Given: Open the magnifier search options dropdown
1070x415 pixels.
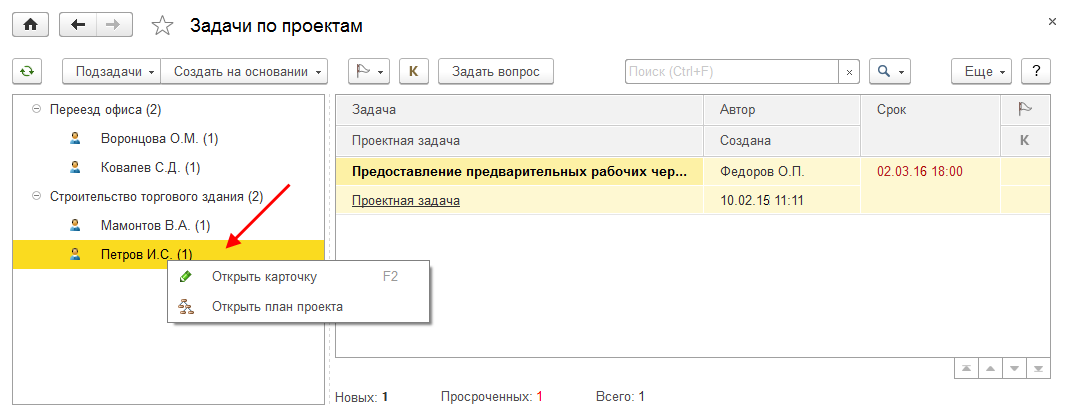Looking at the screenshot, I should pyautogui.click(x=889, y=72).
